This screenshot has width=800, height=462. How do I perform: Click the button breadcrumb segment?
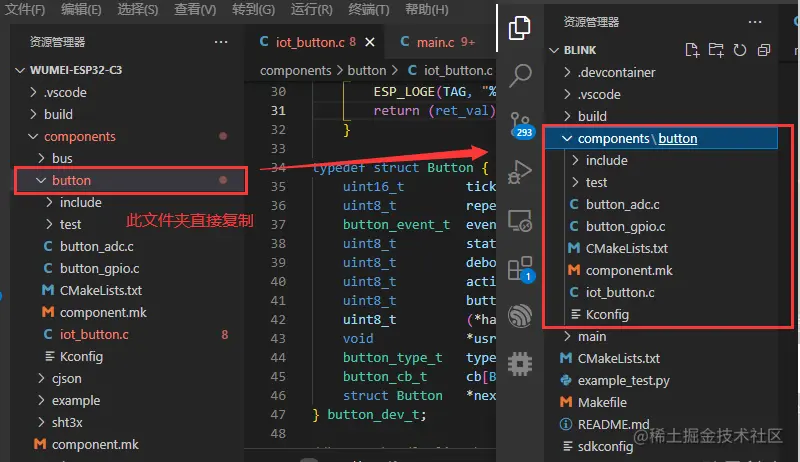click(x=366, y=70)
